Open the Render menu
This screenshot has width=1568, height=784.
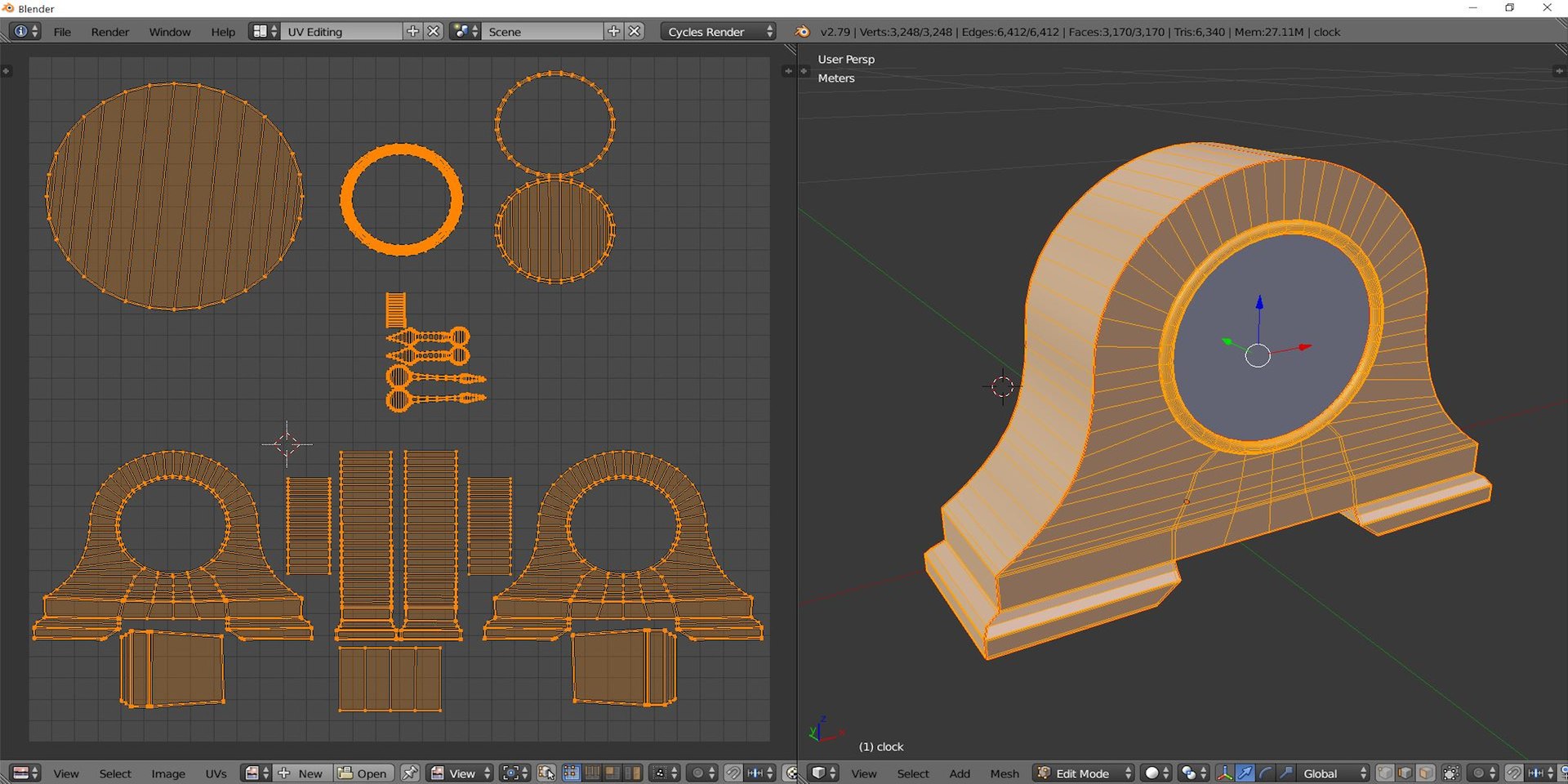pyautogui.click(x=110, y=32)
